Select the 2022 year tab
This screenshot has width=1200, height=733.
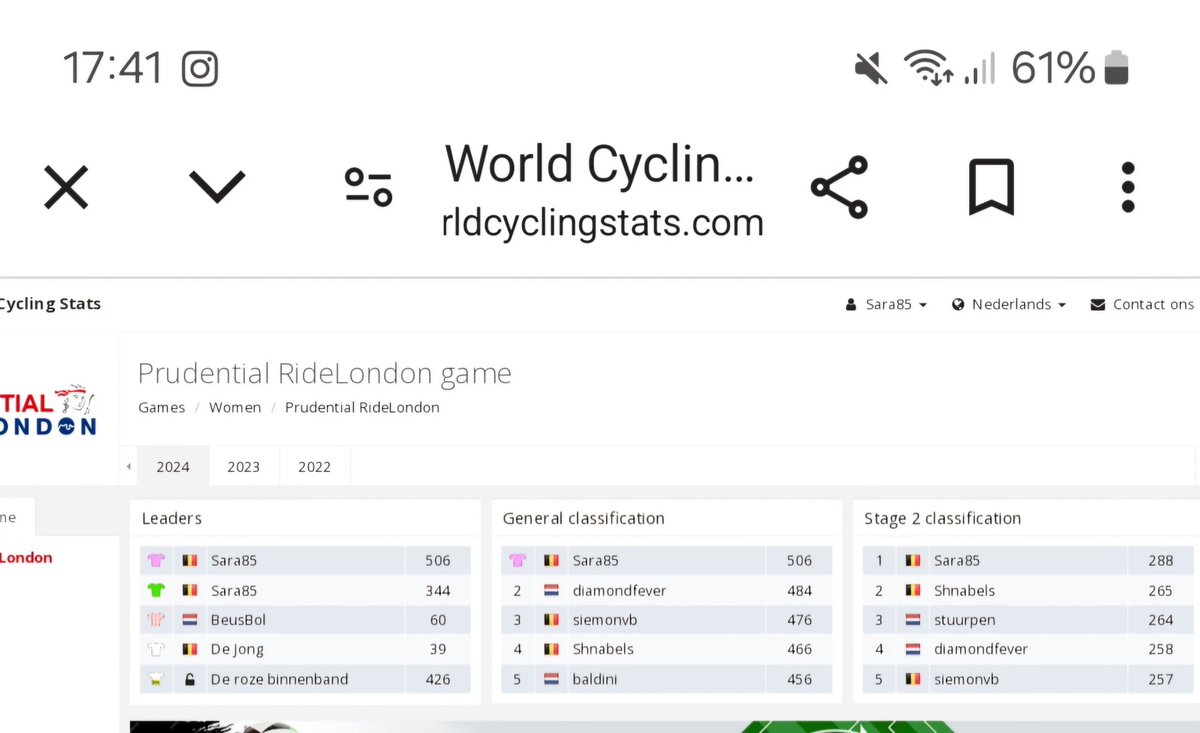(x=315, y=466)
